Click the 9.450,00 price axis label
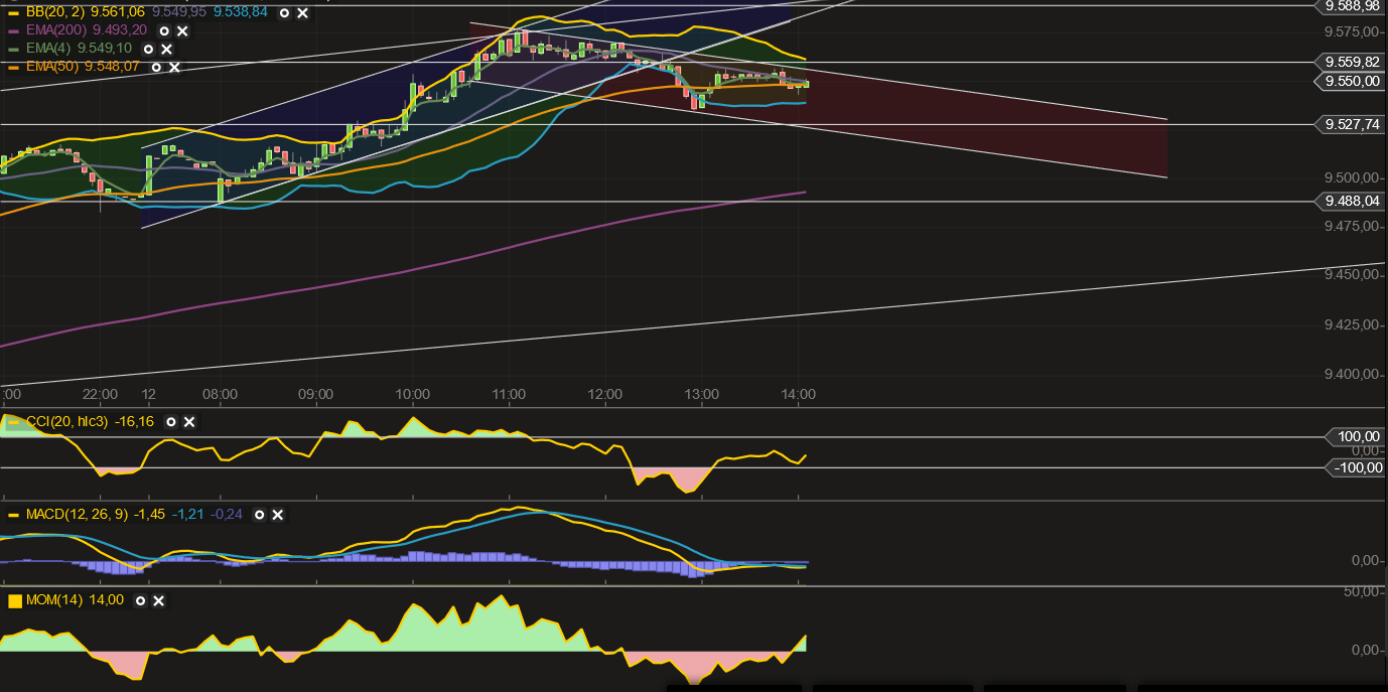Screen dimensions: 1388x692 pos(1352,275)
